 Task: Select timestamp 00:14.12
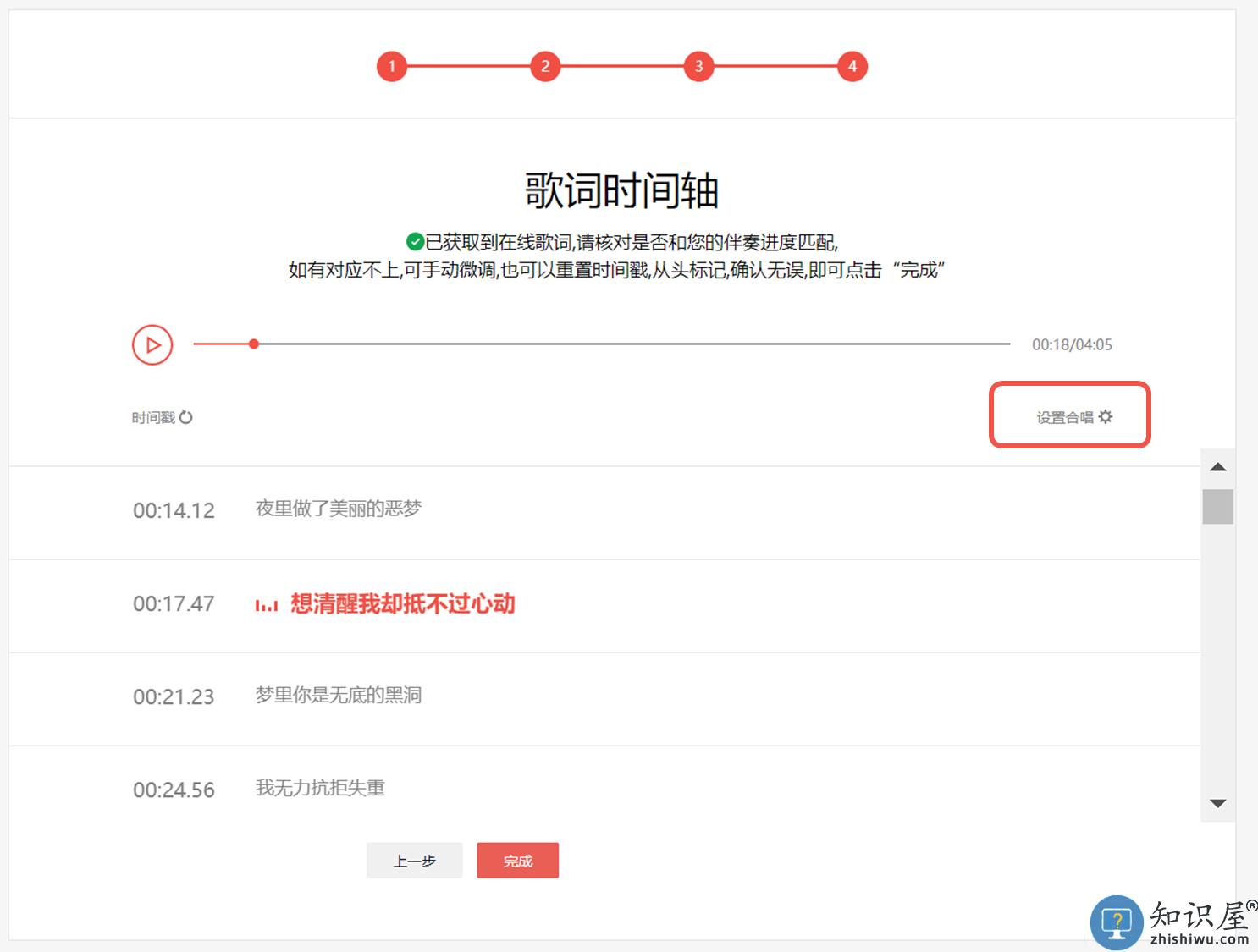[174, 510]
